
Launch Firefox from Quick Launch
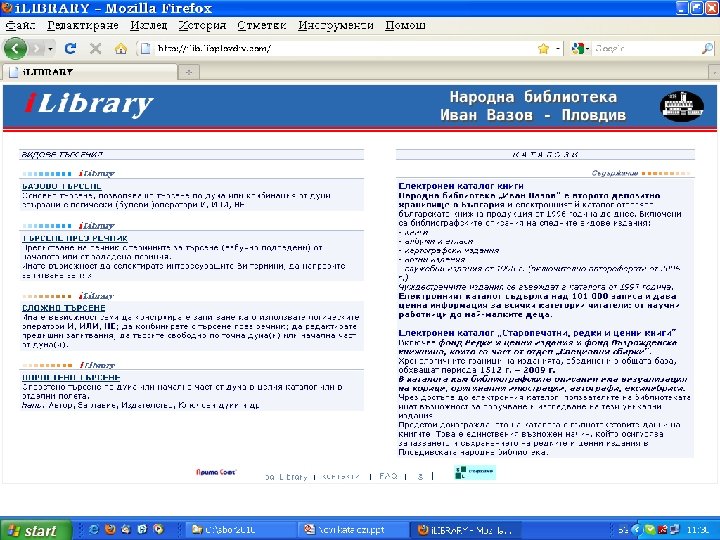110,529
